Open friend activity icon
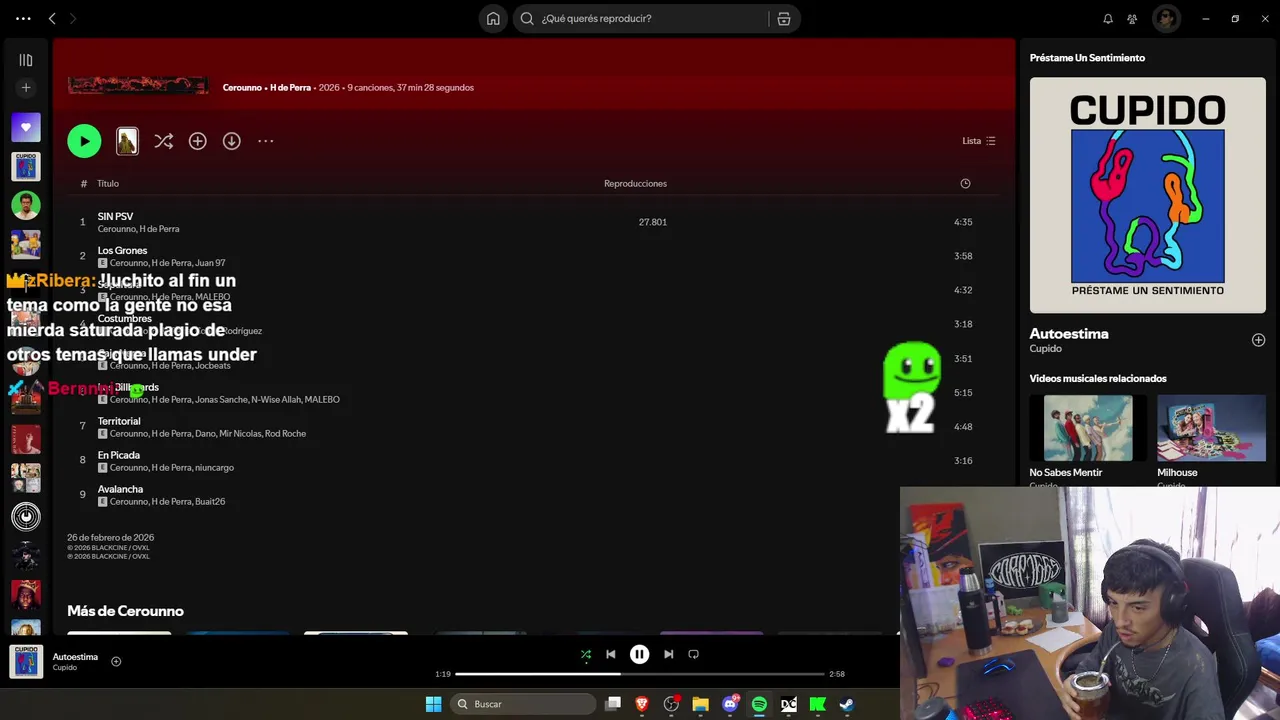The width and height of the screenshot is (1280, 720). [1132, 18]
